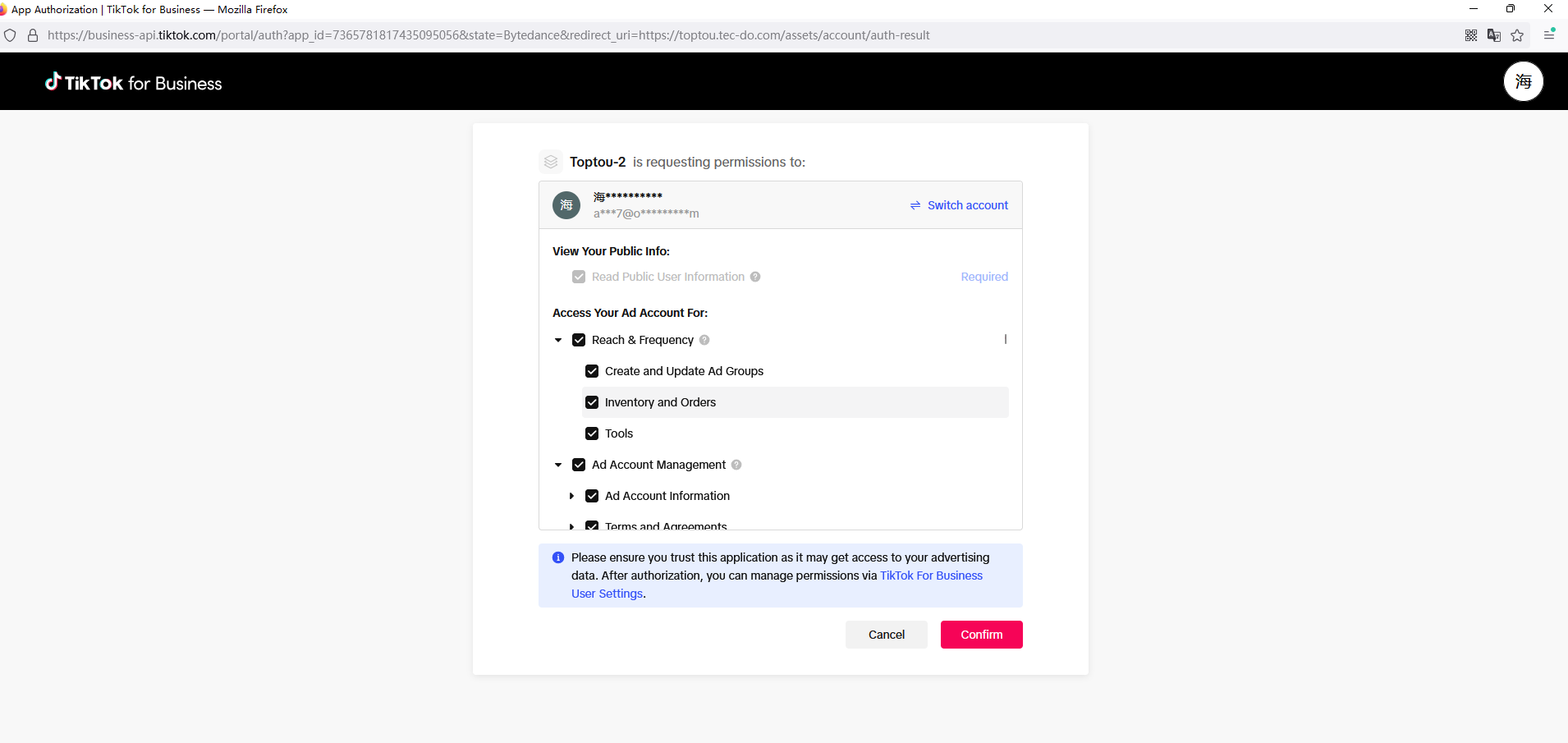1568x743 pixels.
Task: Click the Access Your Ad Account For heading
Action: tap(630, 313)
